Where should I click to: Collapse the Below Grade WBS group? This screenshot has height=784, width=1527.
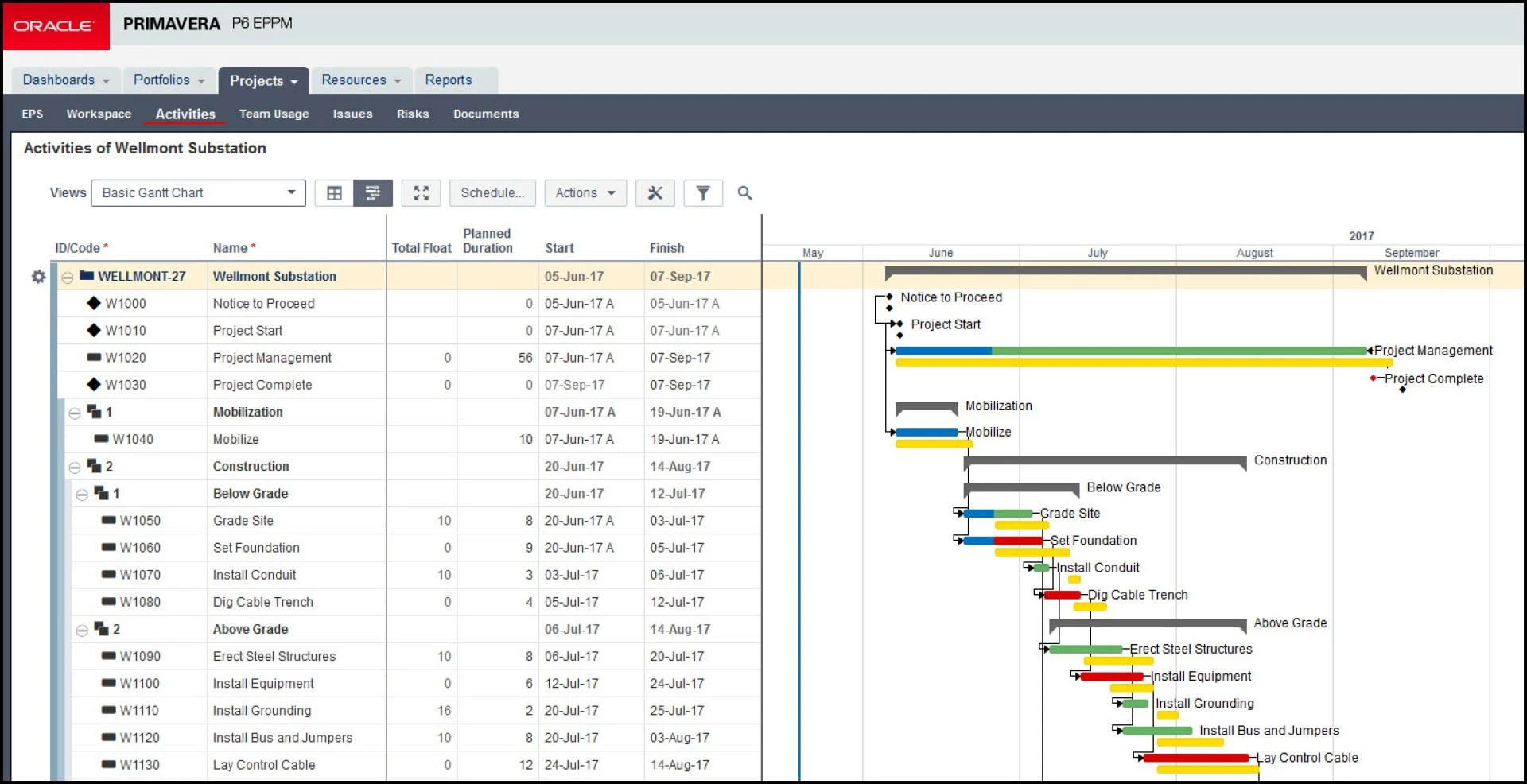pyautogui.click(x=82, y=495)
